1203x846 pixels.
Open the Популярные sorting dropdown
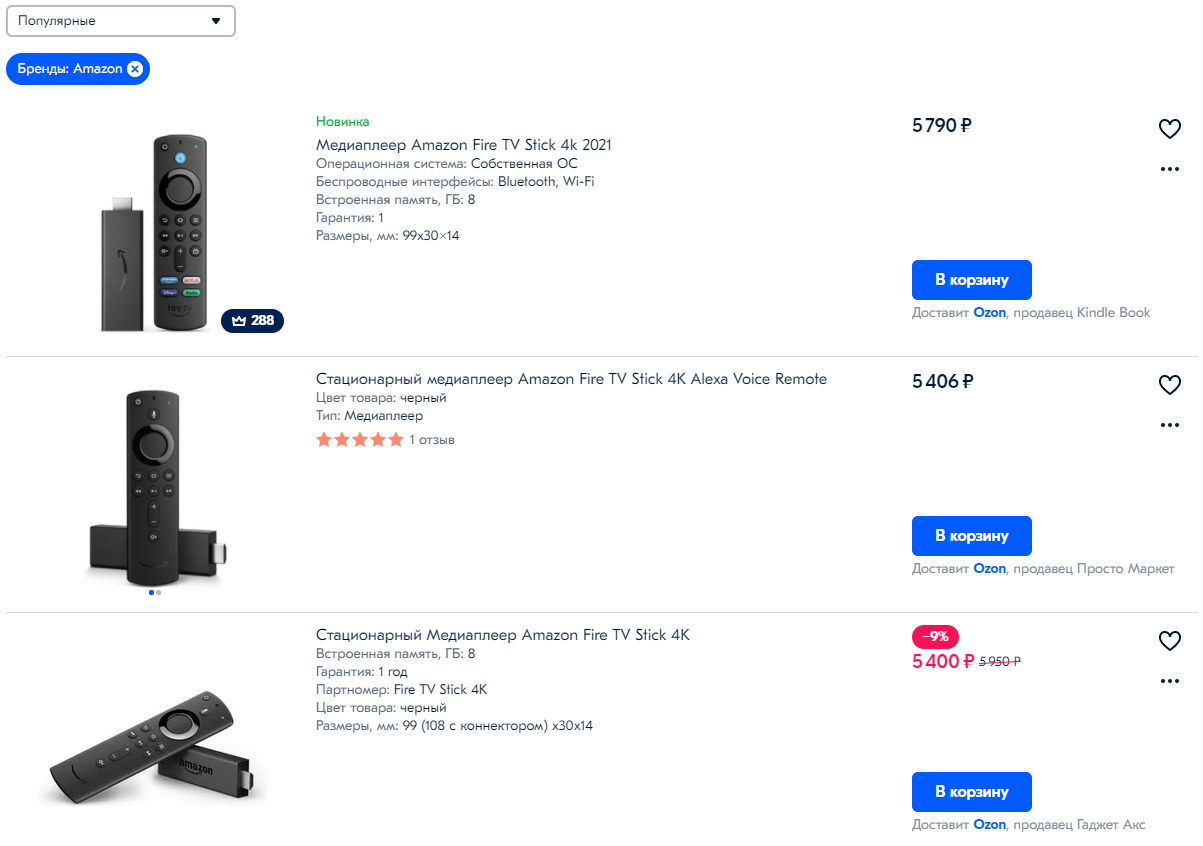pos(121,21)
